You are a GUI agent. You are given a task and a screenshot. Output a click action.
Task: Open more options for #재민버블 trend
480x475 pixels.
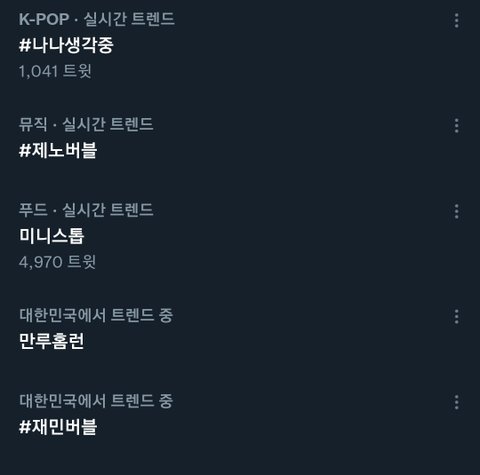456,402
